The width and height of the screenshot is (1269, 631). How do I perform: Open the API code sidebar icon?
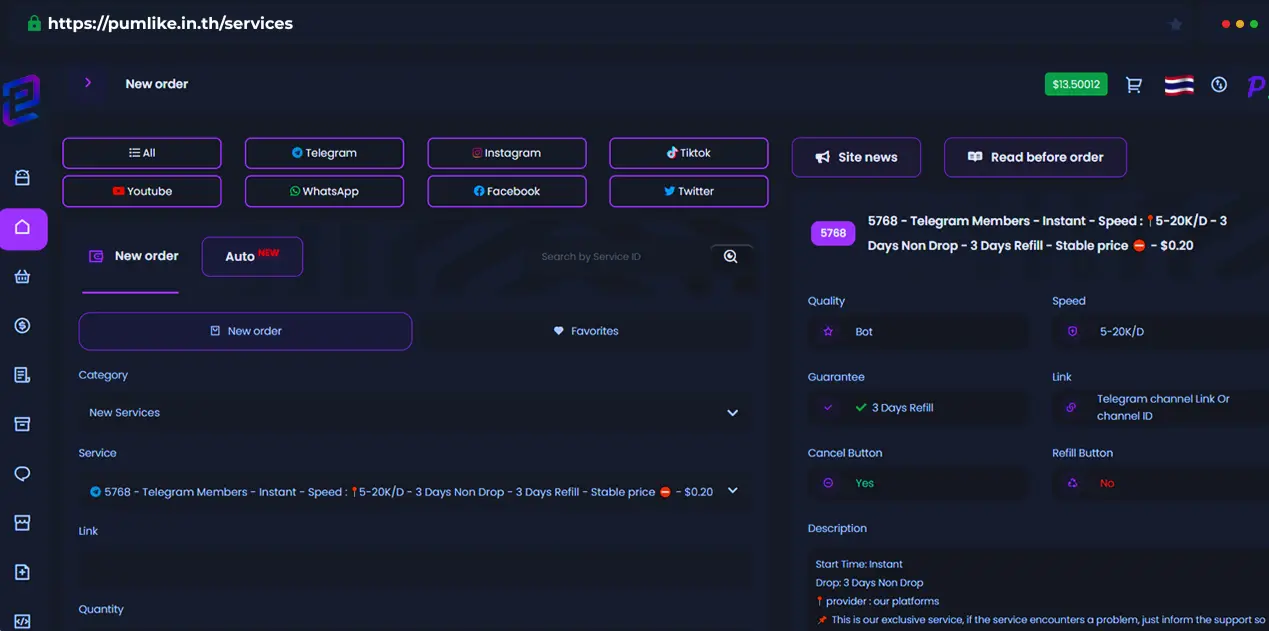click(x=22, y=621)
